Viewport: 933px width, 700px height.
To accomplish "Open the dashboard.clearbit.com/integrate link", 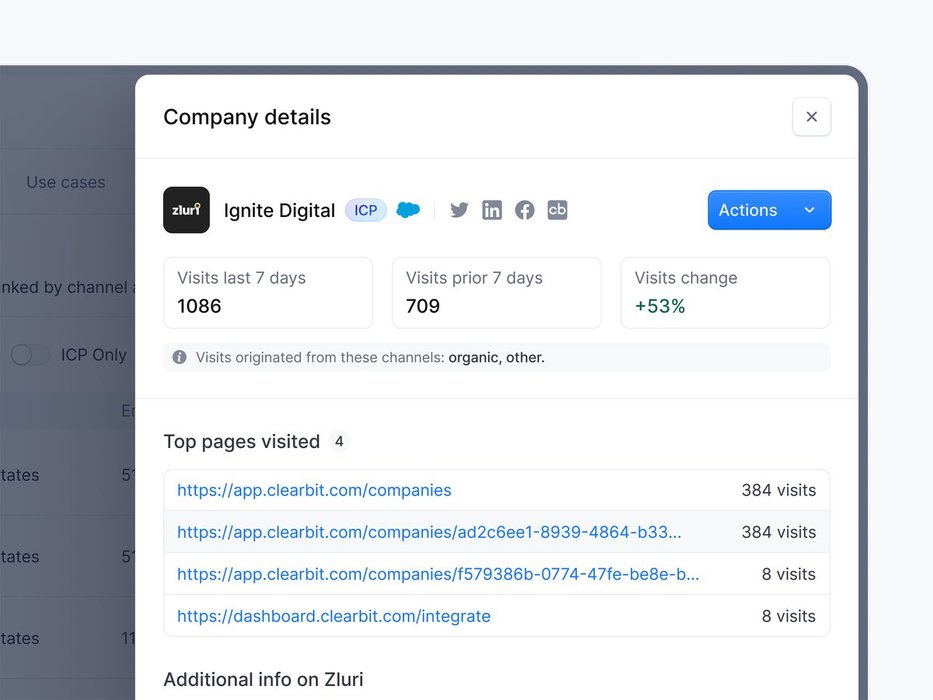I will [x=334, y=616].
